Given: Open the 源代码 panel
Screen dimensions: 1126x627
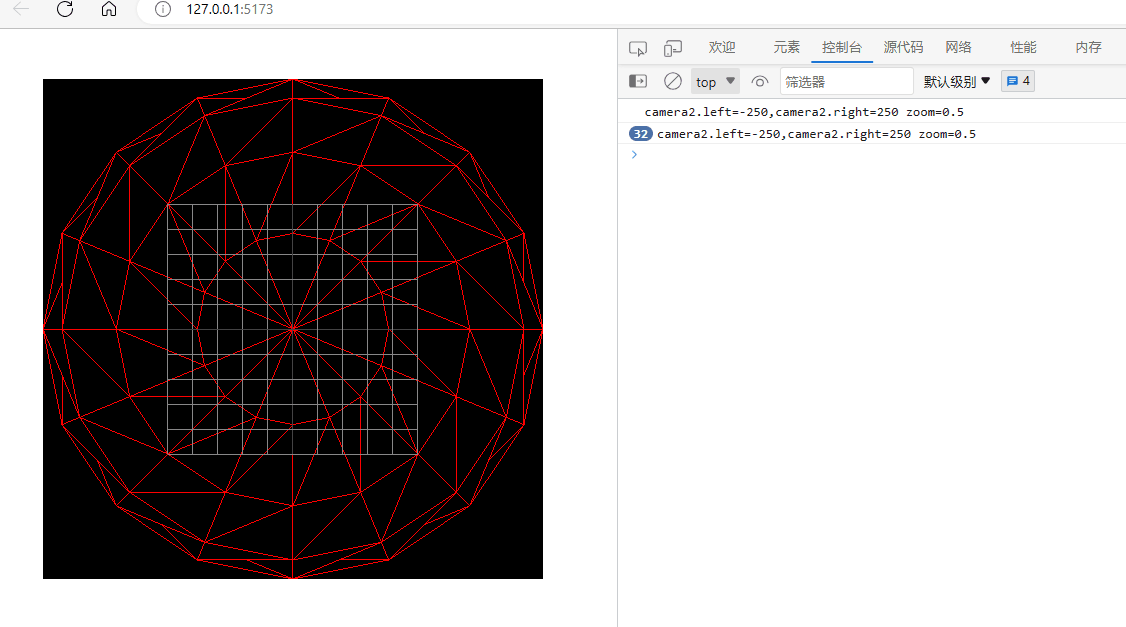Looking at the screenshot, I should [902, 47].
